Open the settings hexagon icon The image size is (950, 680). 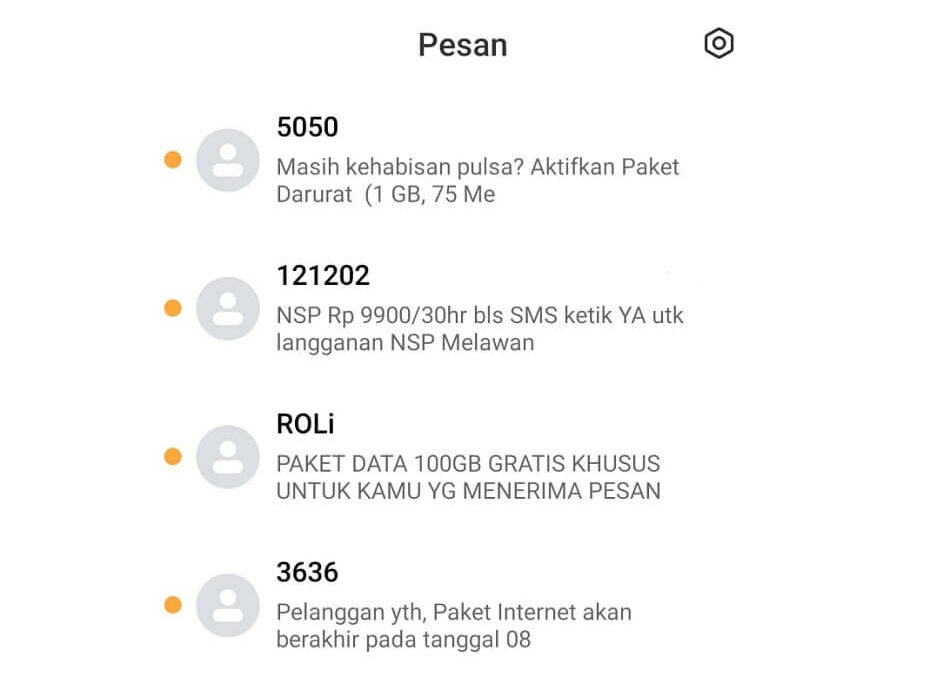(719, 44)
